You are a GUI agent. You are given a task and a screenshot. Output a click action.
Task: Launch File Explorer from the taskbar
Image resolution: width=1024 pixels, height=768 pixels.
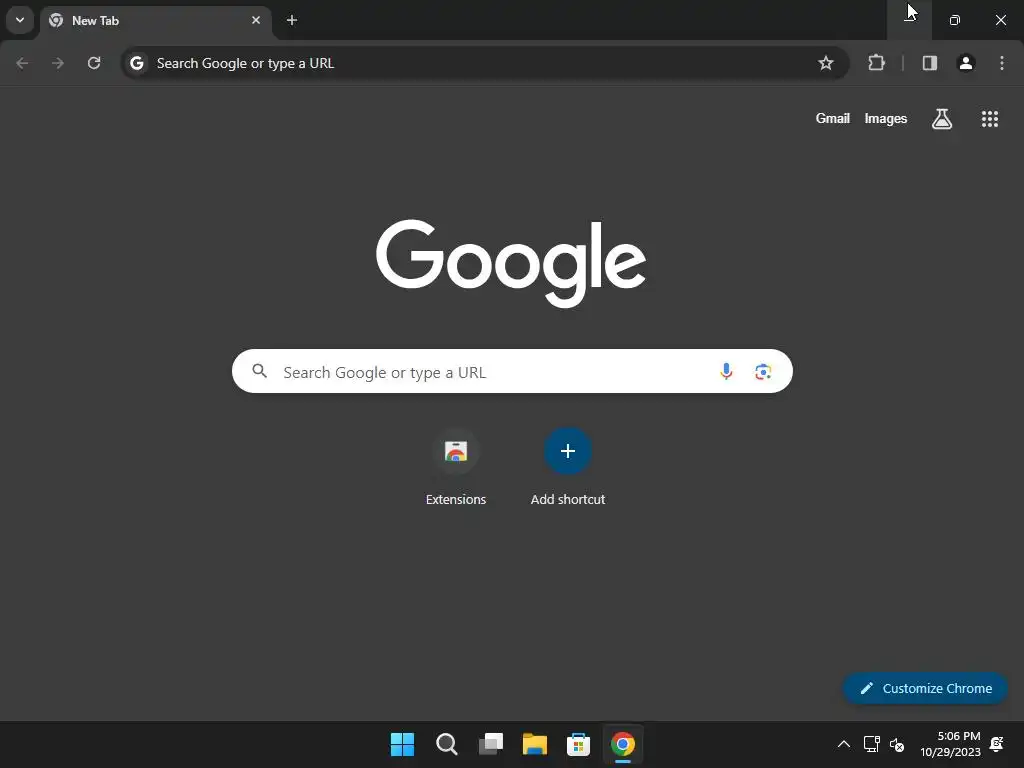(535, 744)
